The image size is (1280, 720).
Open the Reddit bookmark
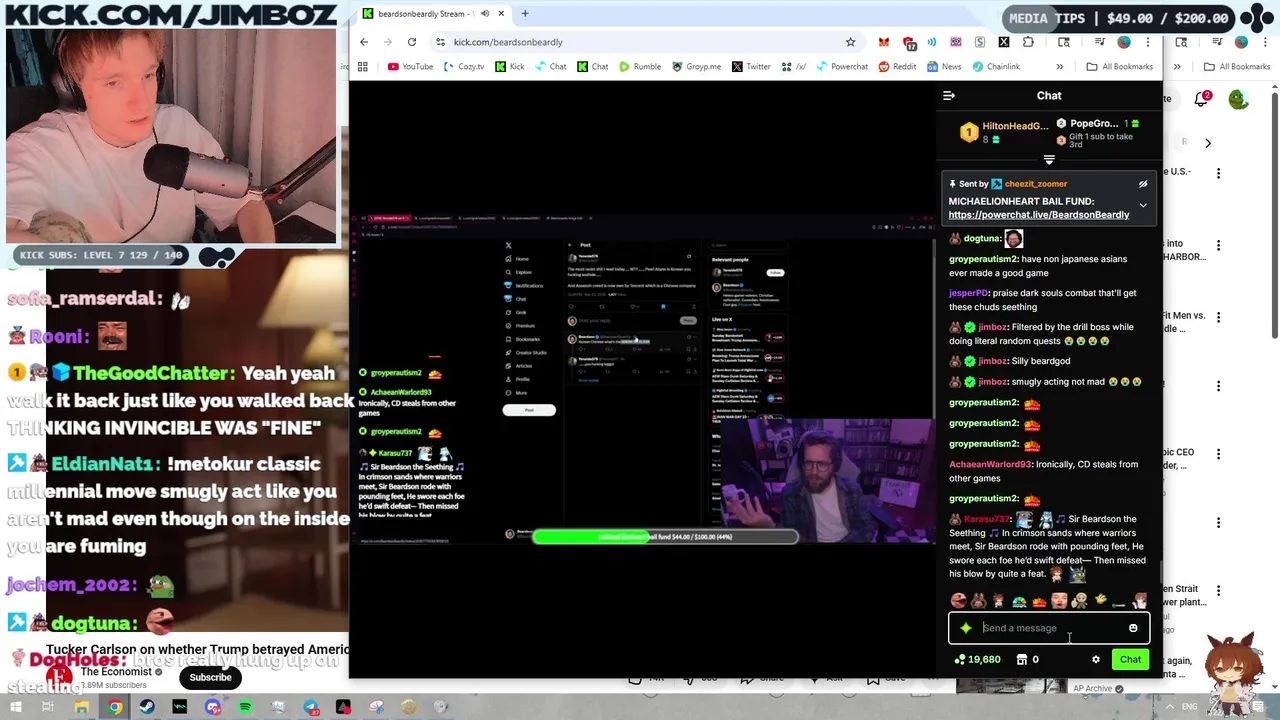point(897,67)
